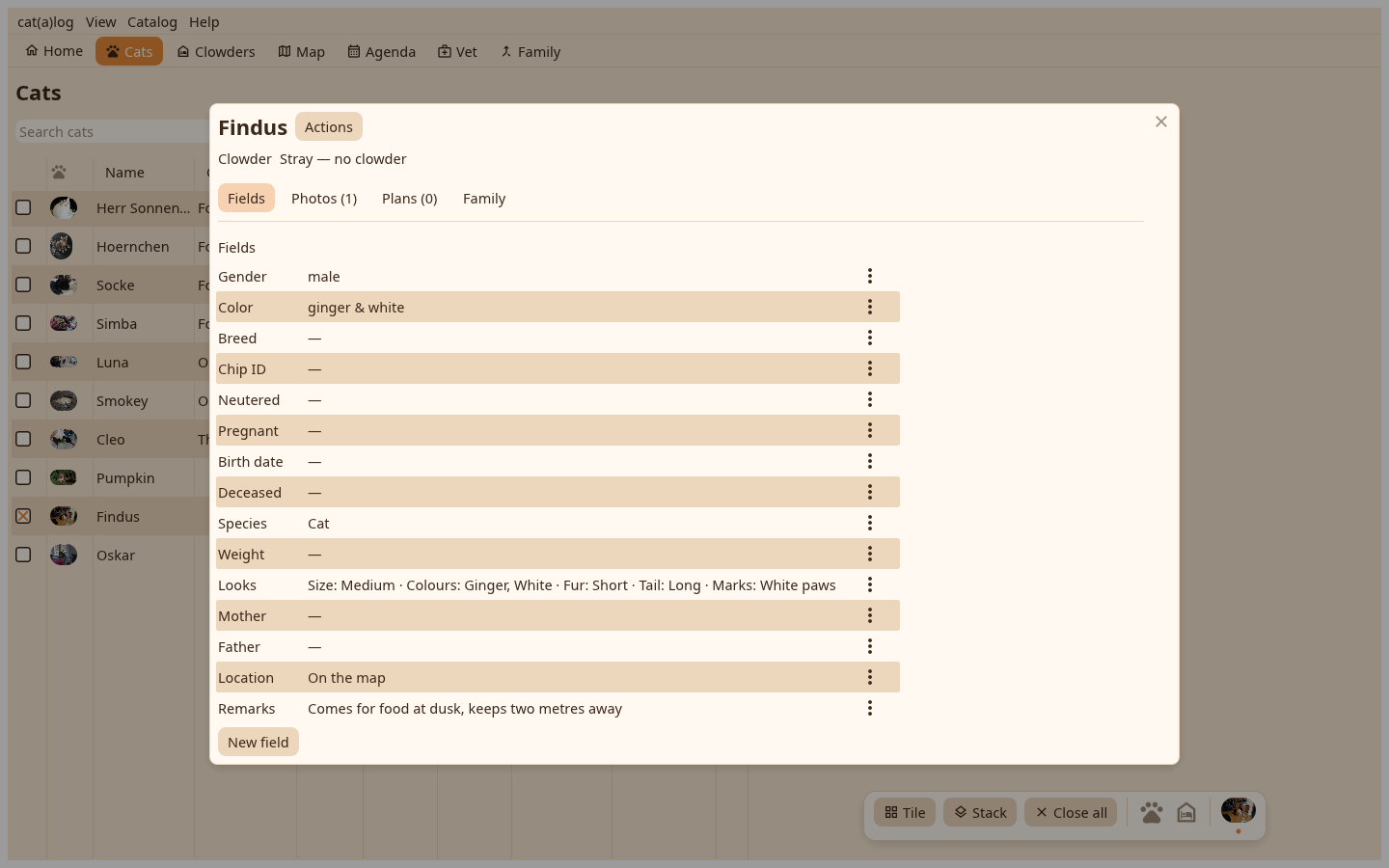Go to the Clowders page

216,52
